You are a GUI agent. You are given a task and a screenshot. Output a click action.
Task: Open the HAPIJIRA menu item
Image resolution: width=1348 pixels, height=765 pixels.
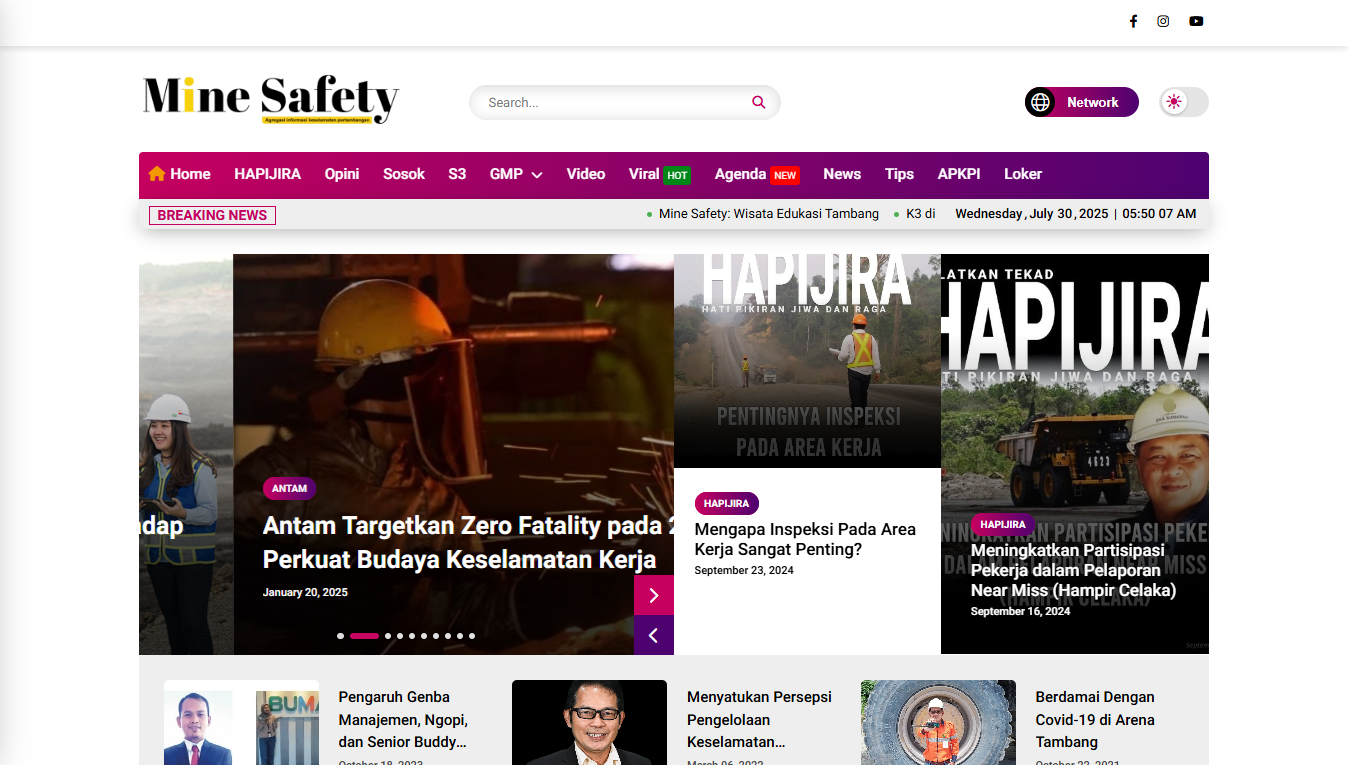point(267,174)
